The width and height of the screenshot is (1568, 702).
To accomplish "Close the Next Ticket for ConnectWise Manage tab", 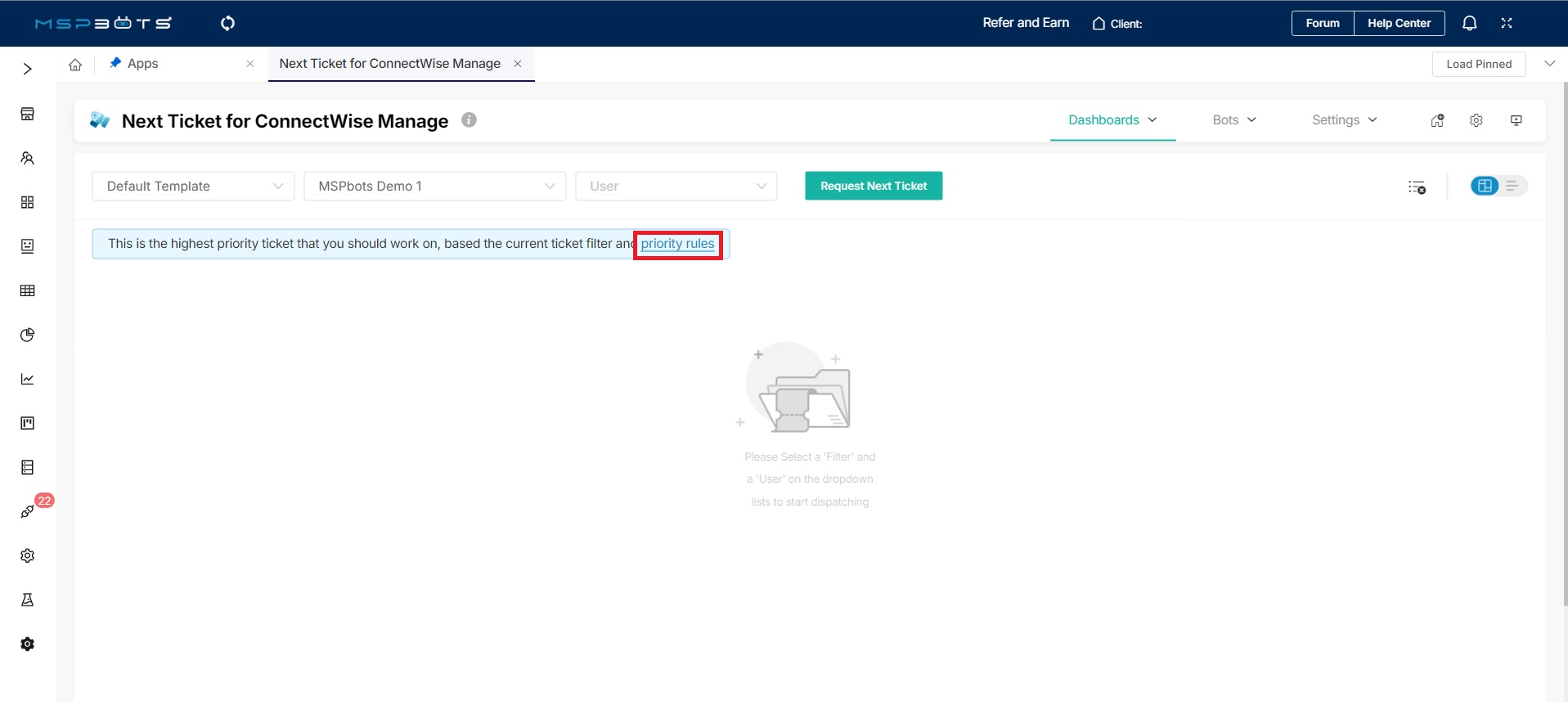I will 518,64.
